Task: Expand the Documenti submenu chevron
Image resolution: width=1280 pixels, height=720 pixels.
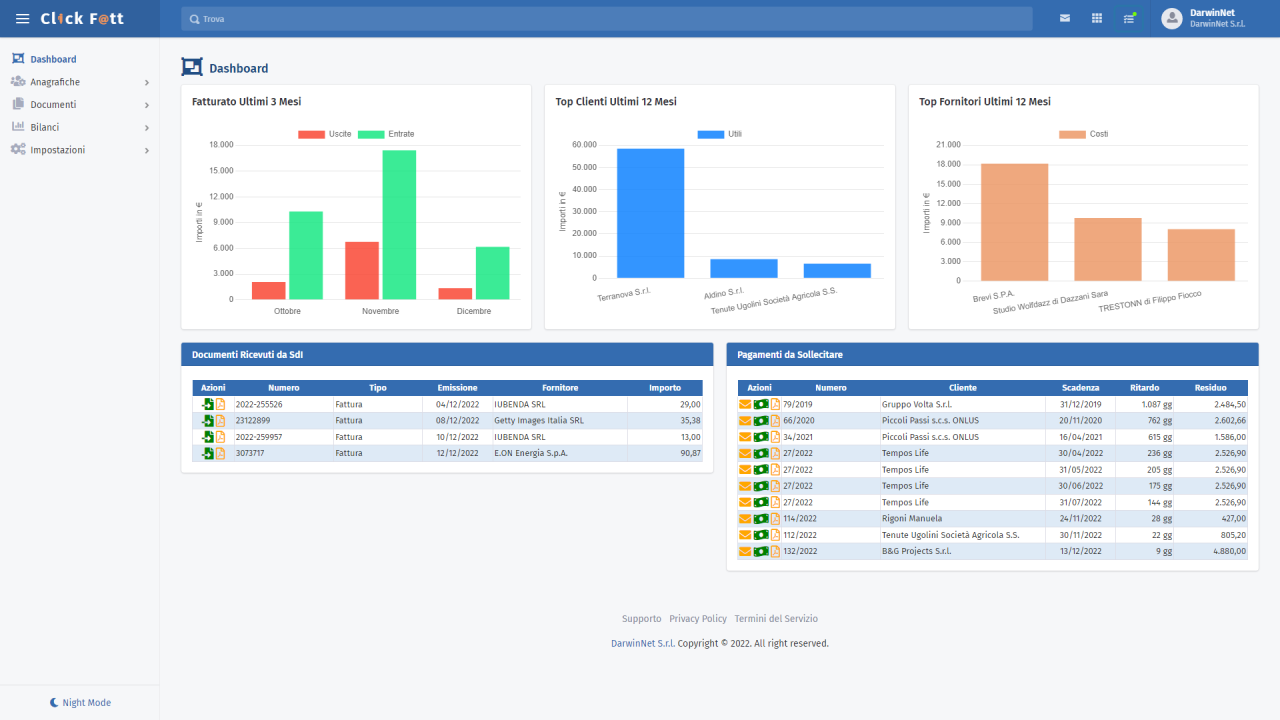Action: coord(146,105)
